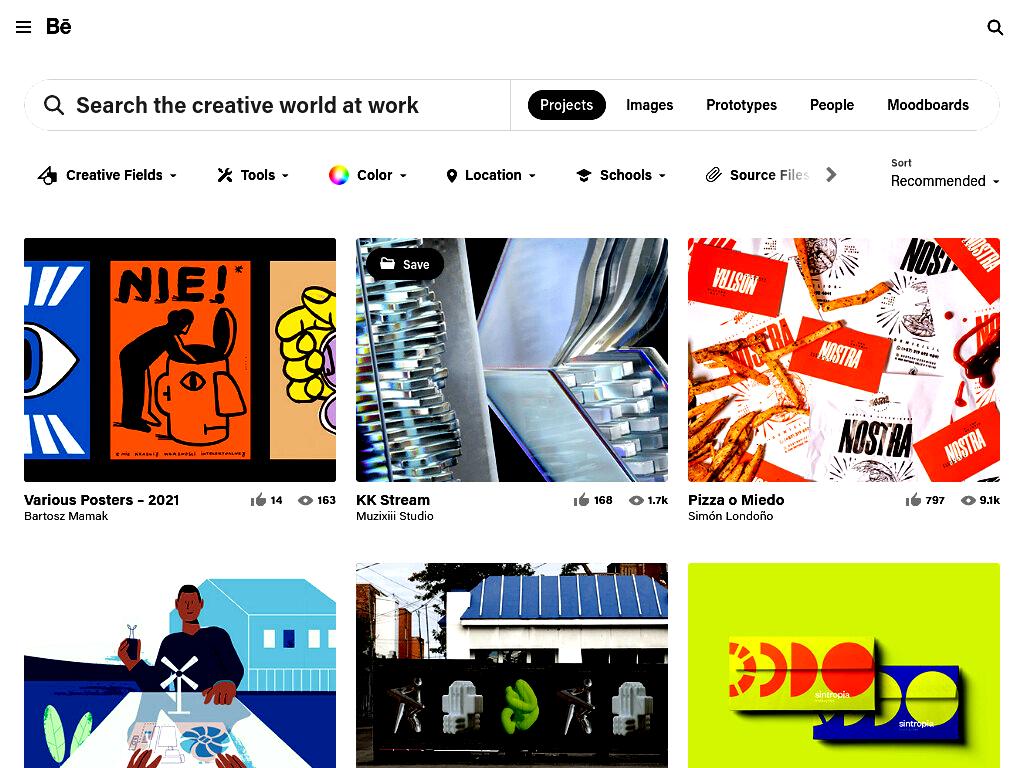Select the Moodboards tab
Image resolution: width=1024 pixels, height=768 pixels.
927,105
